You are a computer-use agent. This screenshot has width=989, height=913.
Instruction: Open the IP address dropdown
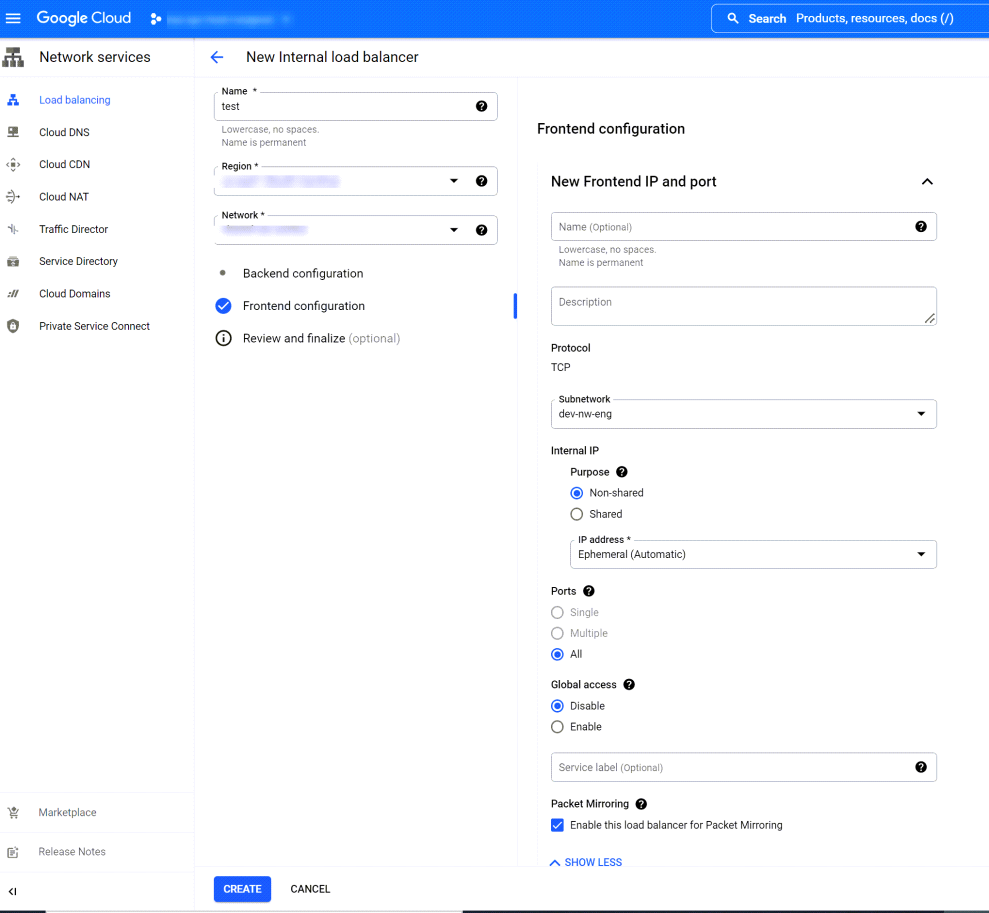(921, 554)
